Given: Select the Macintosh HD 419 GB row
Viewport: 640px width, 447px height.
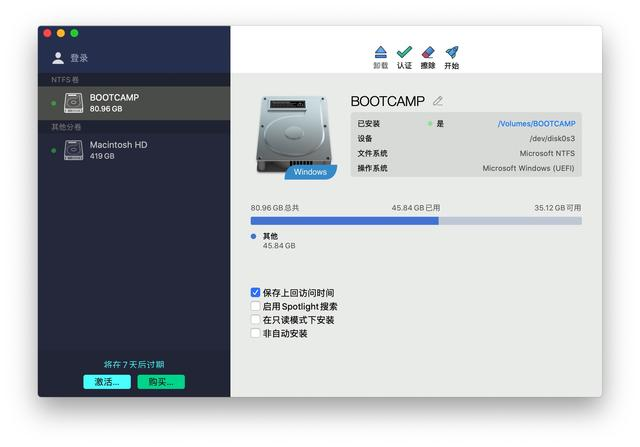Looking at the screenshot, I should (134, 150).
